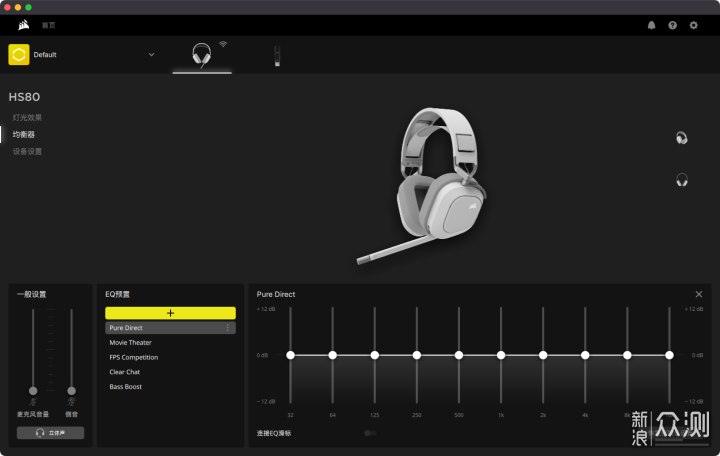Select the USB wireless dongle device icon
This screenshot has width=720, height=456.
277,56
